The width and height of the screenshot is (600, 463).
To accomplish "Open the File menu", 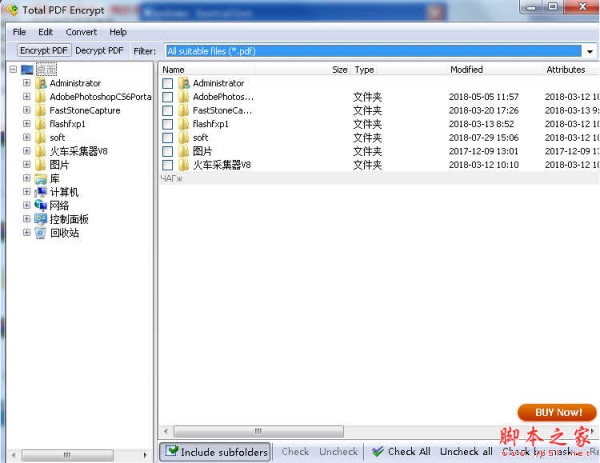I will 20,32.
